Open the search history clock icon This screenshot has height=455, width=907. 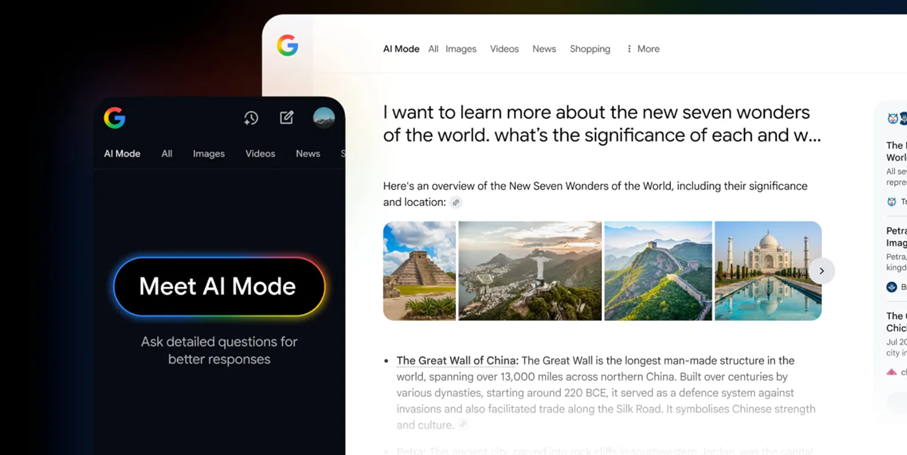pos(250,118)
